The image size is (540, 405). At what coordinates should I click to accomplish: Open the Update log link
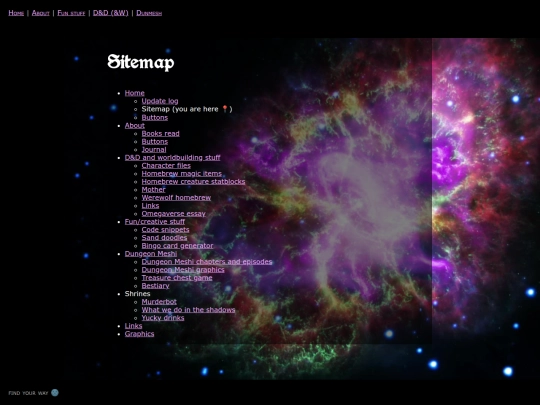pyautogui.click(x=160, y=101)
